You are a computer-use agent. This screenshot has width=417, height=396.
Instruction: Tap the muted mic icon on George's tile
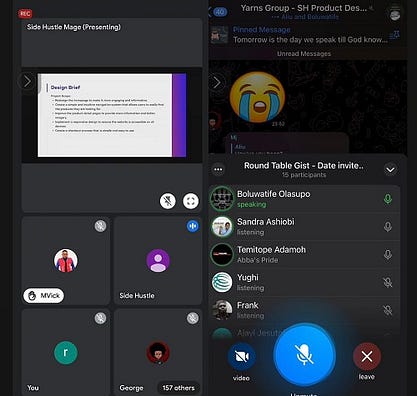click(x=193, y=318)
